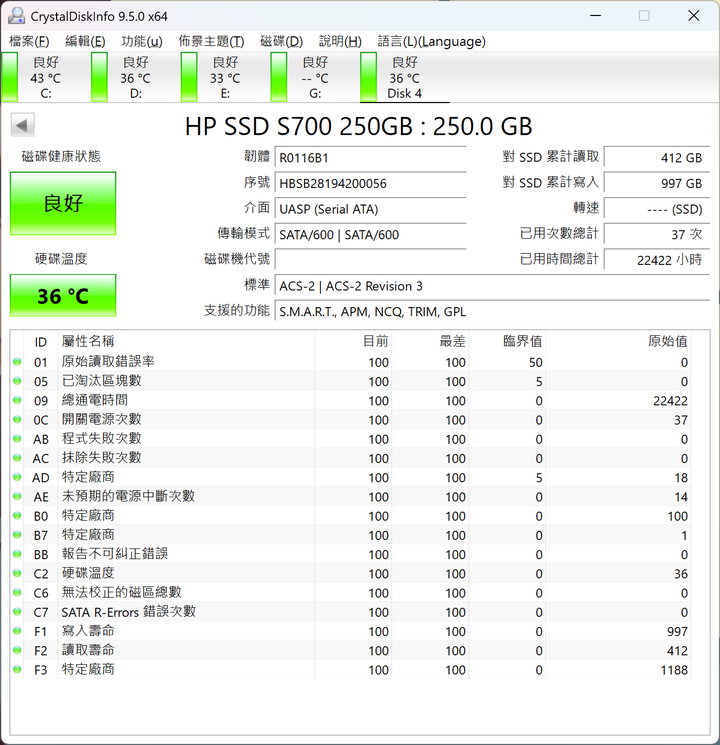Select the Disk 4 tab

point(404,77)
